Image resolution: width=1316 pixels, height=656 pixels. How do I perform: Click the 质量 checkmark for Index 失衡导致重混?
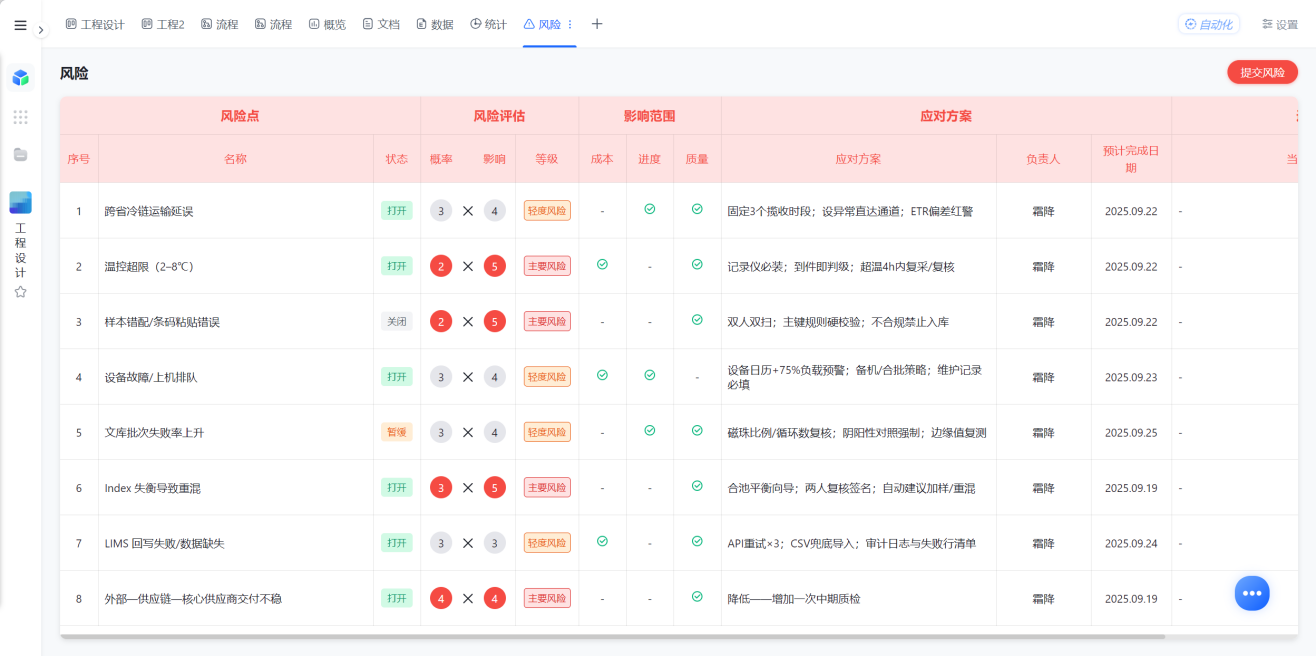(x=697, y=485)
